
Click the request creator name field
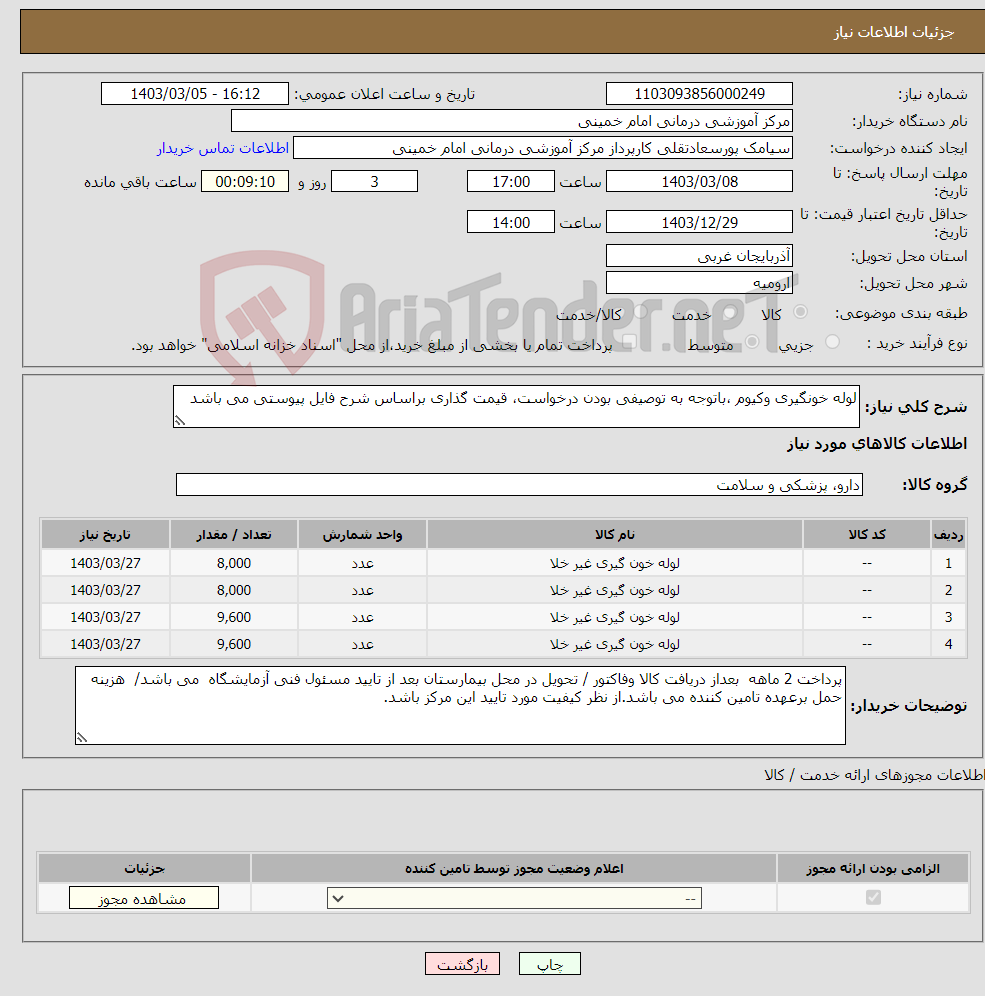pos(543,148)
